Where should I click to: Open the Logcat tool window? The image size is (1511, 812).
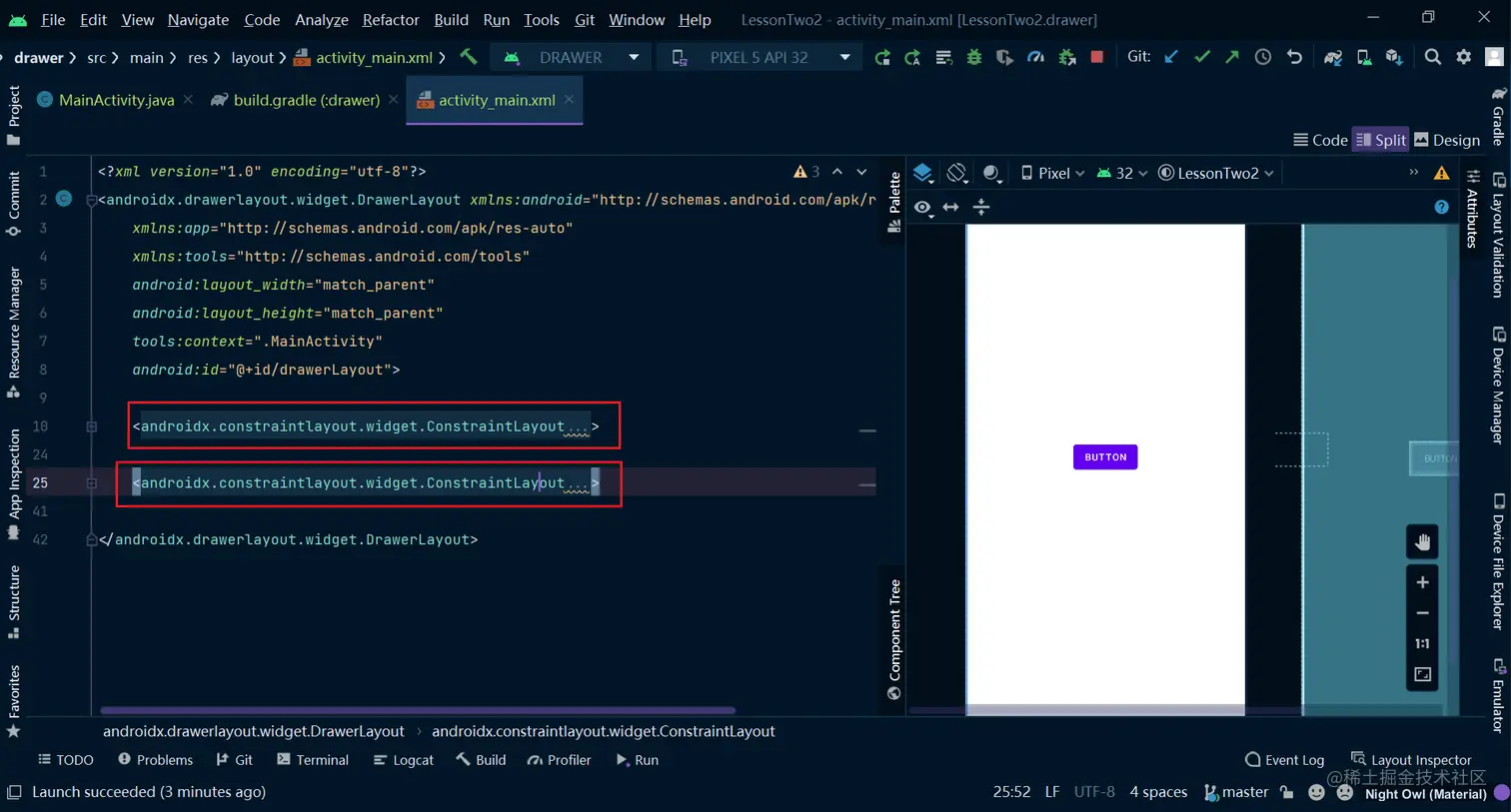pyautogui.click(x=404, y=760)
